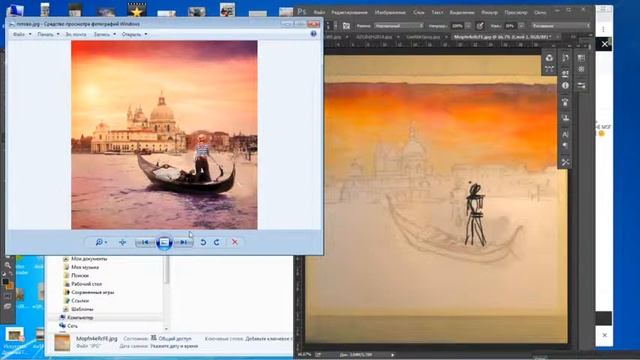Select Рабочий стол in explorer tree
The image size is (640, 360).
pyautogui.click(x=86, y=284)
